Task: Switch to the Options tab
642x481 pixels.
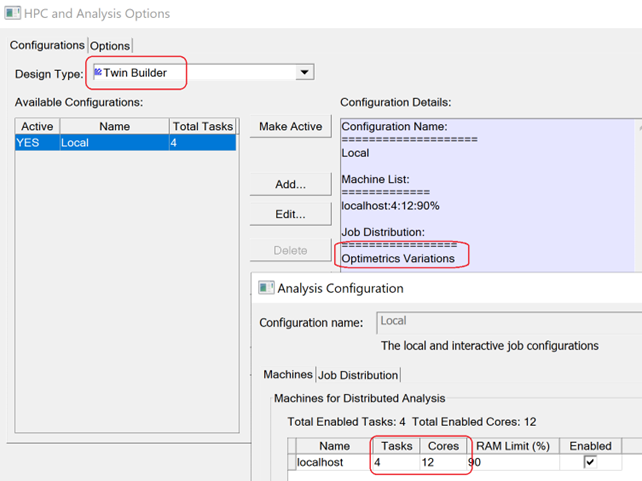Action: 110,46
